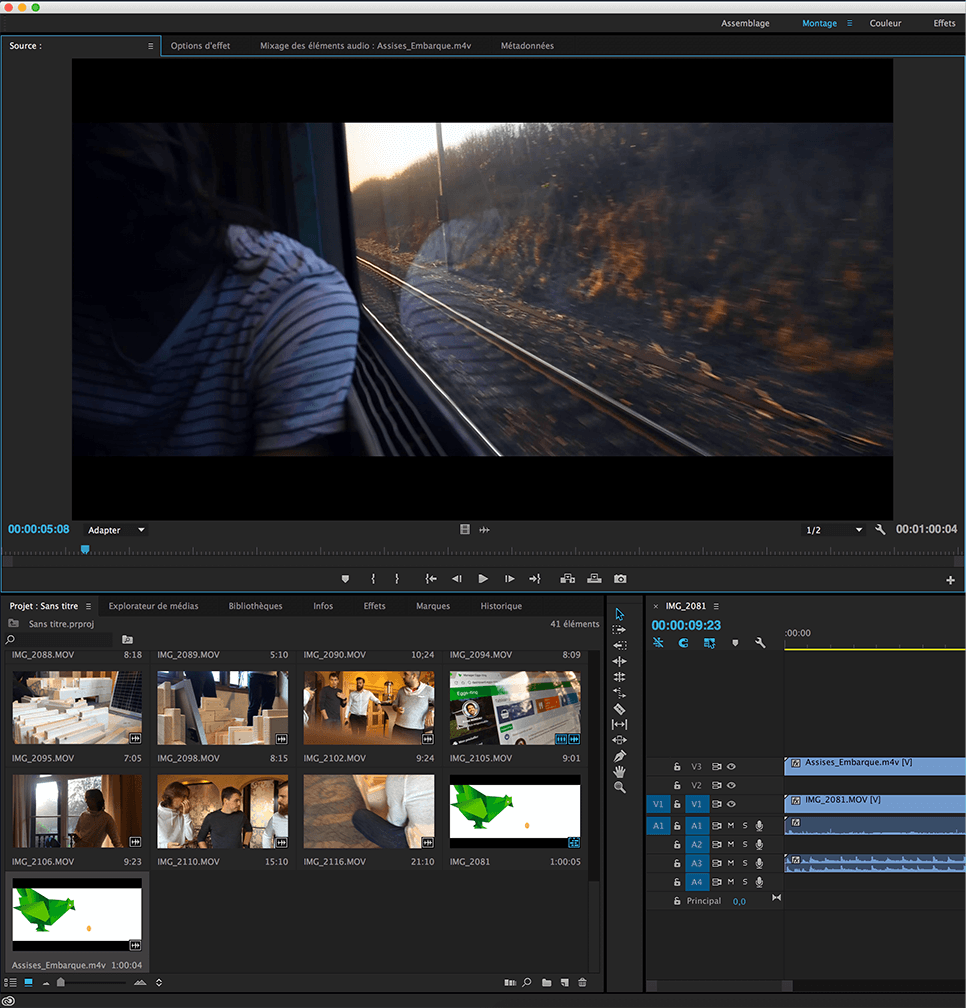
Task: Click the 00:00:09:23 timeline timecode
Action: [x=686, y=625]
